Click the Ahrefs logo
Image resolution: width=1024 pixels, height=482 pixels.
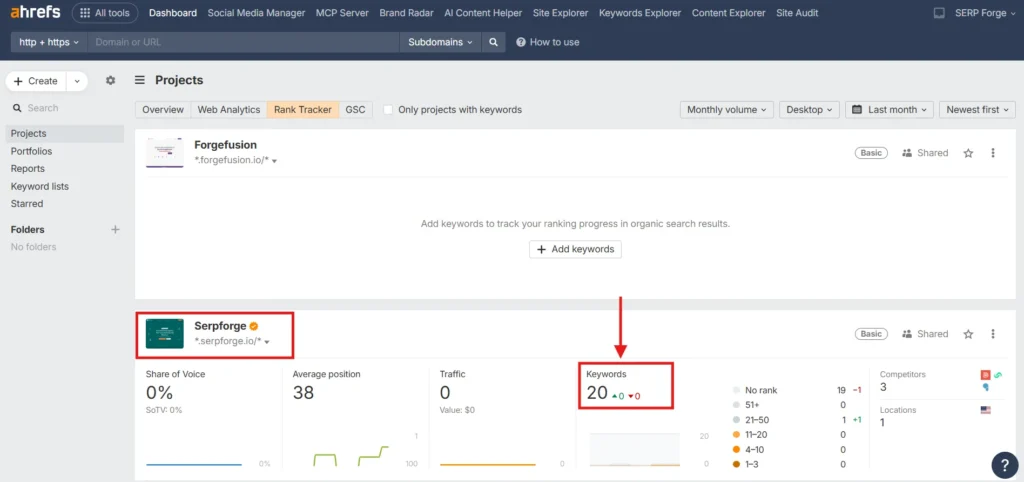point(34,13)
